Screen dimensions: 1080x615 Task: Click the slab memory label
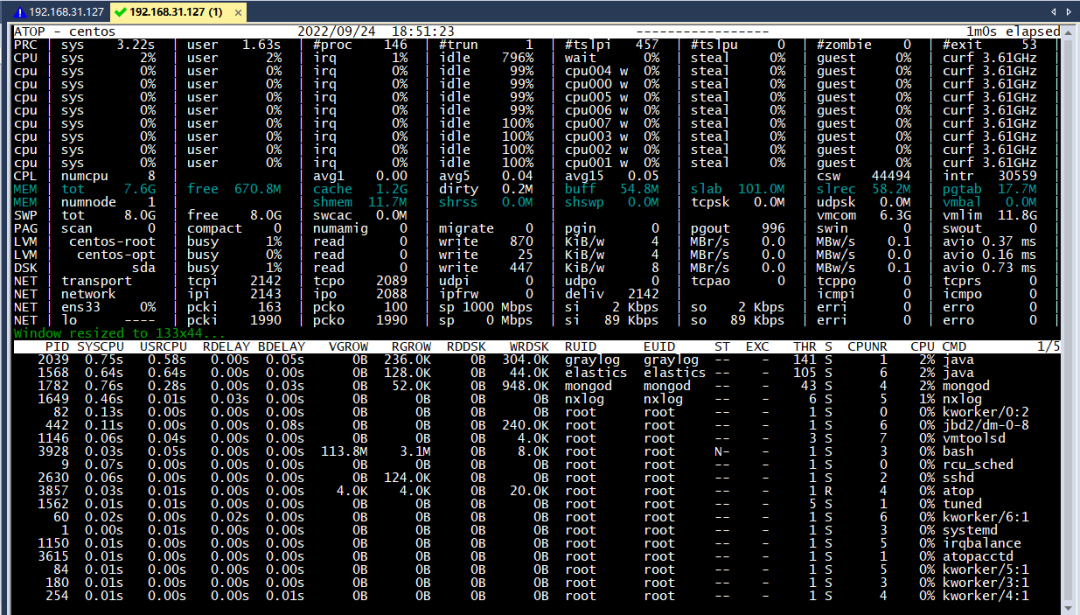[706, 189]
